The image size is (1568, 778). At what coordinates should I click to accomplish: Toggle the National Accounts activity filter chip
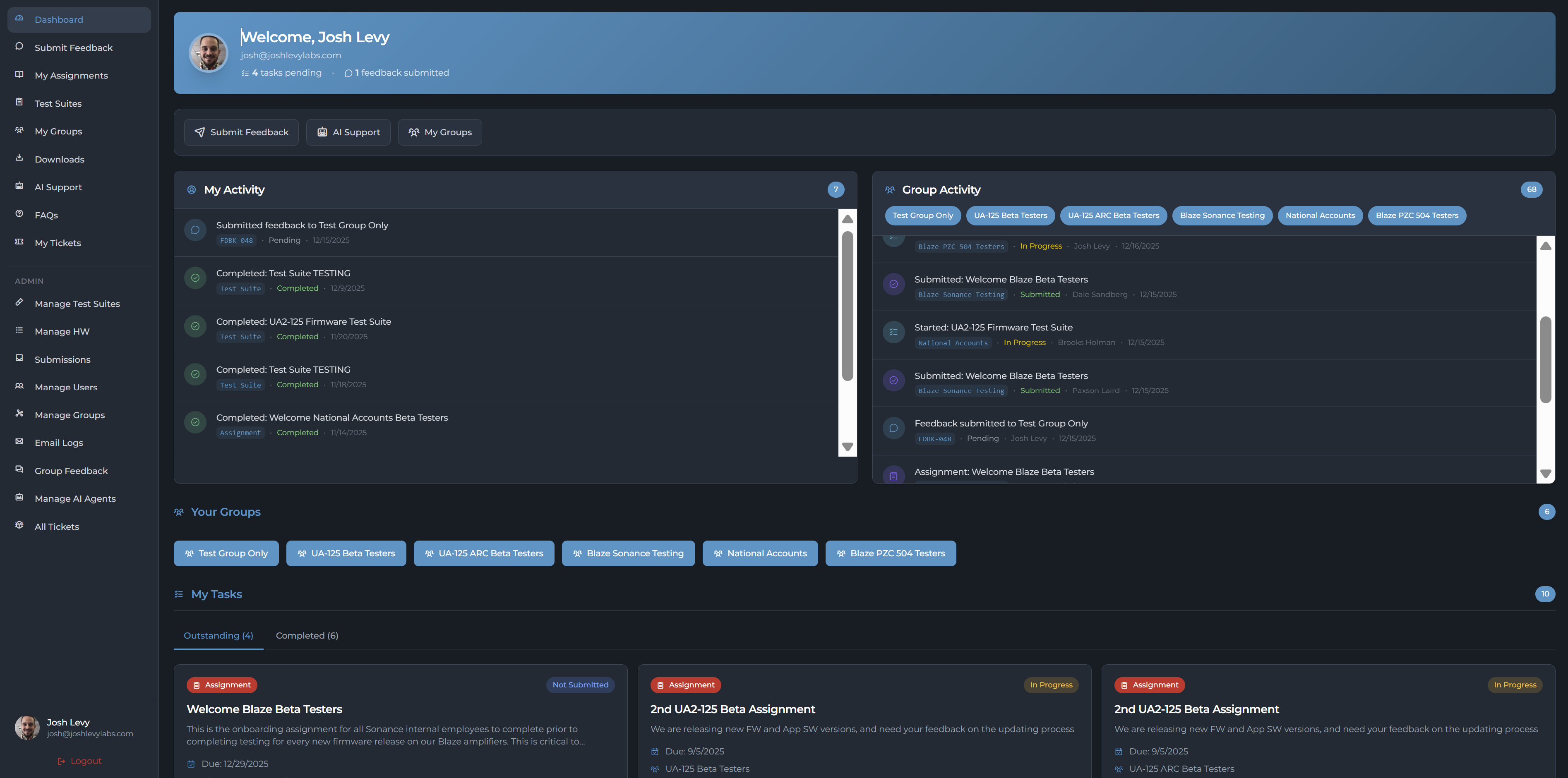pos(1320,215)
